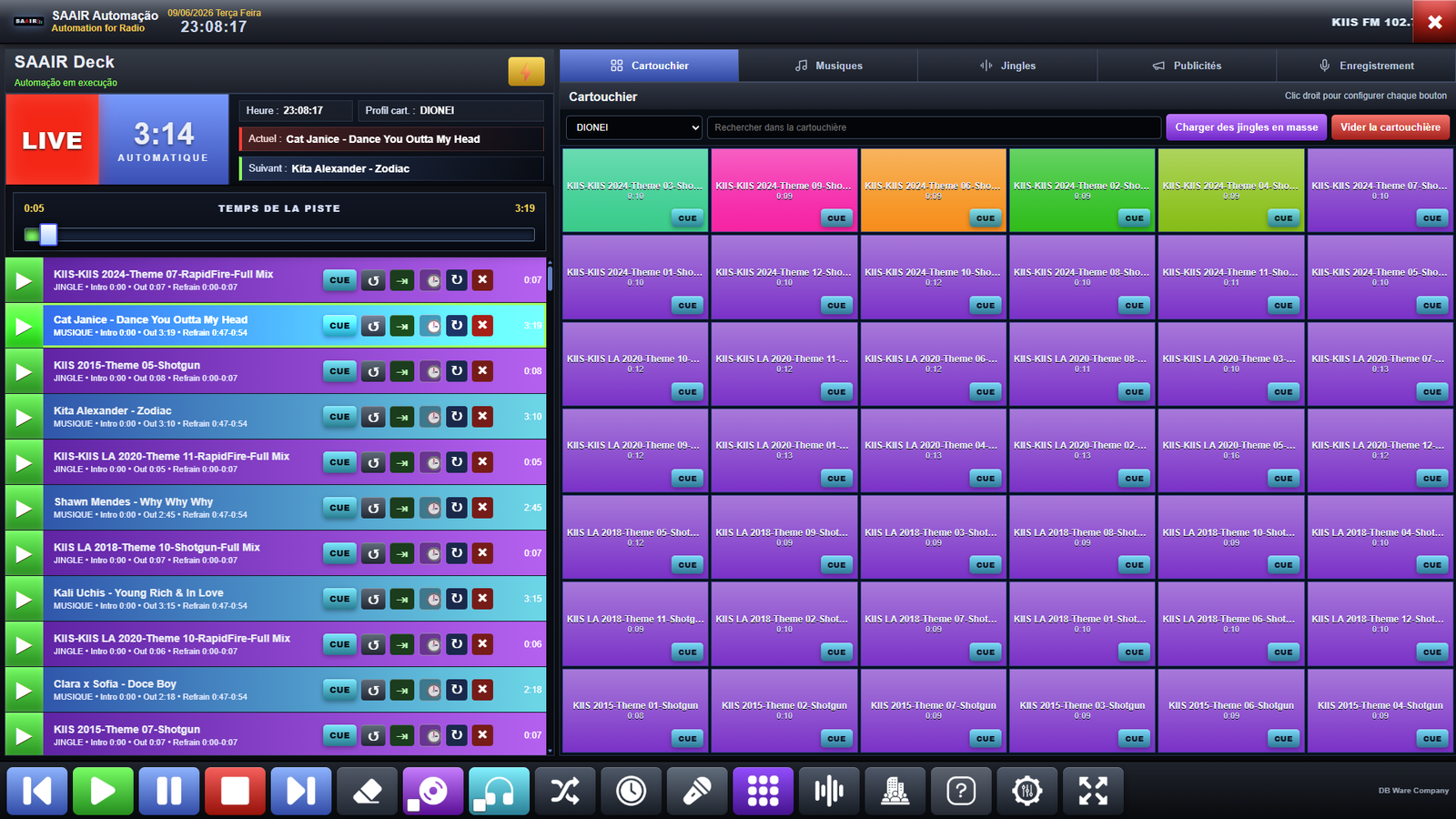1456x819 pixels.
Task: Stop playback with the red stop button
Action: coord(235,791)
